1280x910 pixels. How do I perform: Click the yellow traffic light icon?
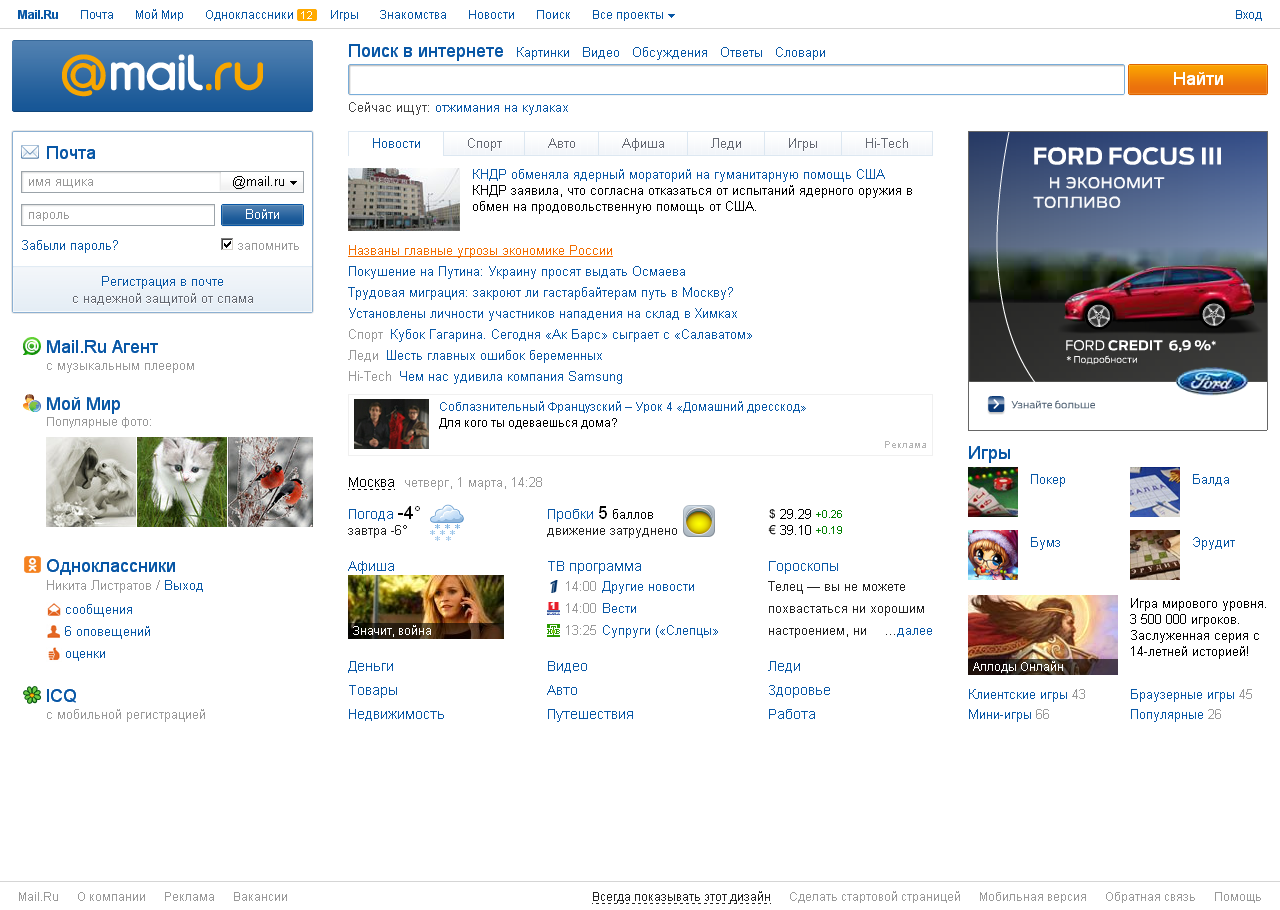tap(699, 521)
